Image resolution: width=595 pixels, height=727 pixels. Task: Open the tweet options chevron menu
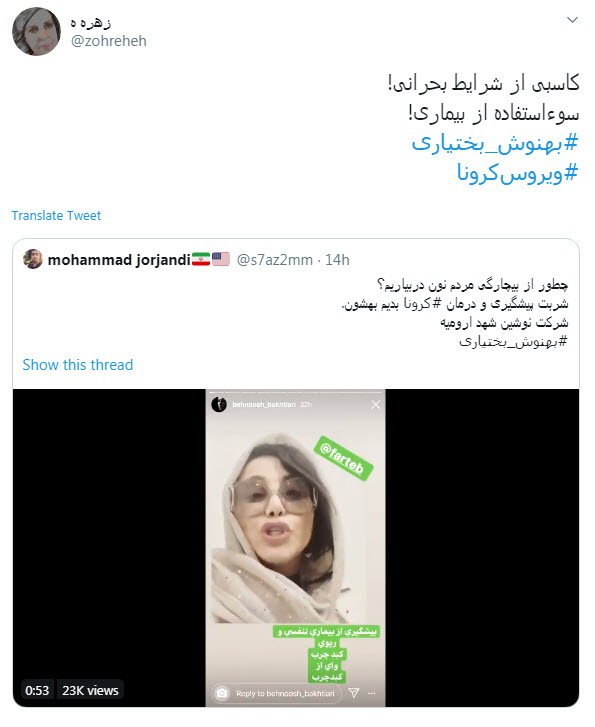[572, 20]
